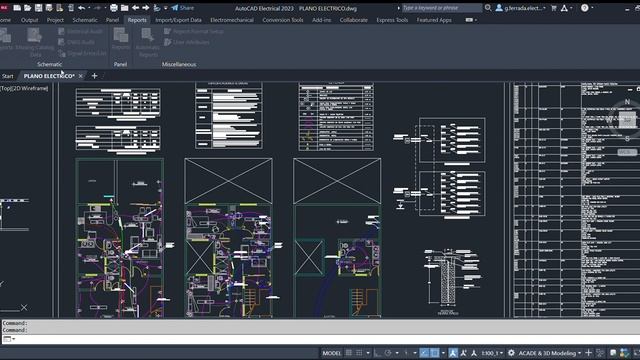
Task: Click the Save As icon
Action: pos(49,8)
